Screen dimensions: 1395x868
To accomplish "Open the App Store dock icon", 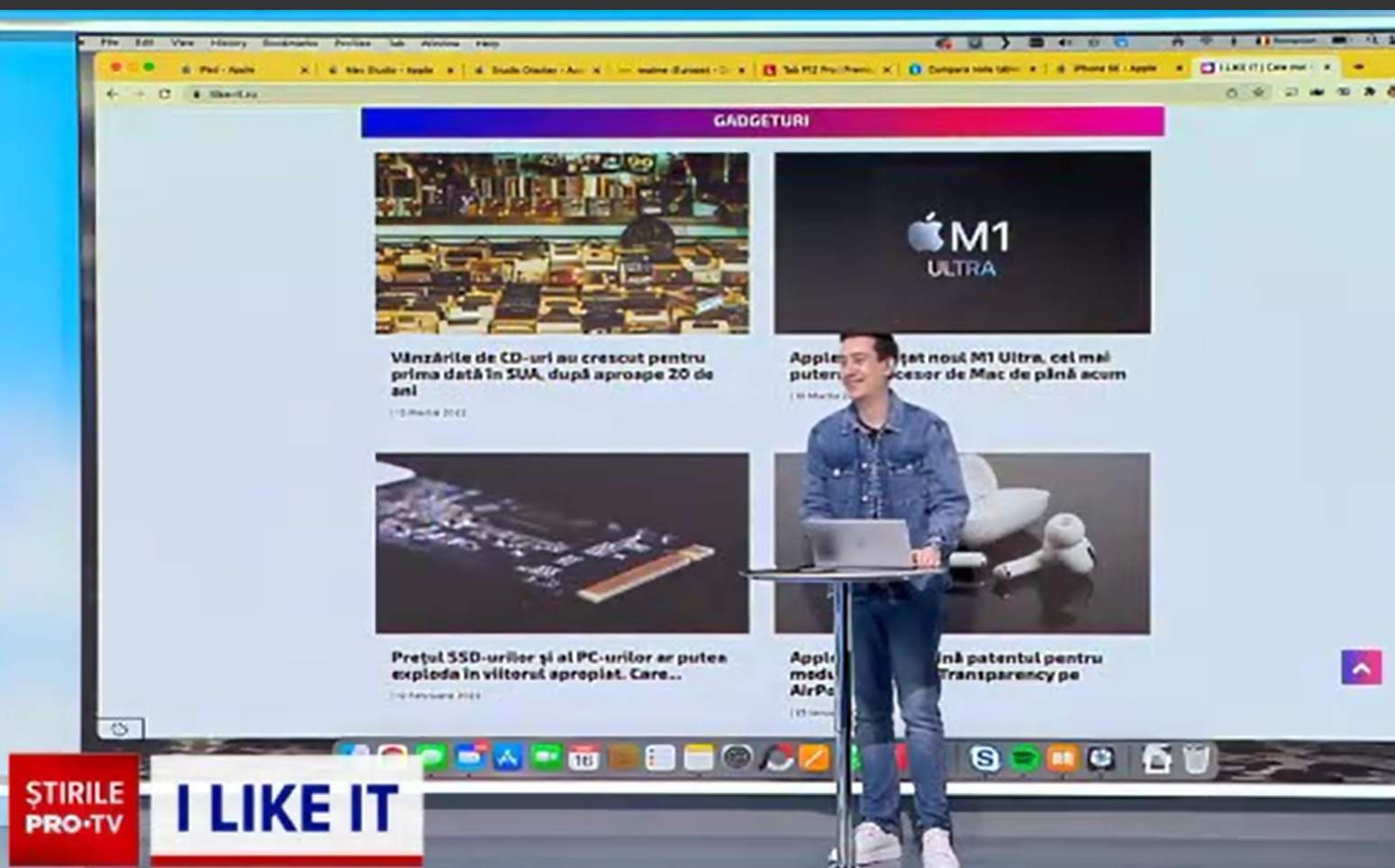I will pos(507,758).
